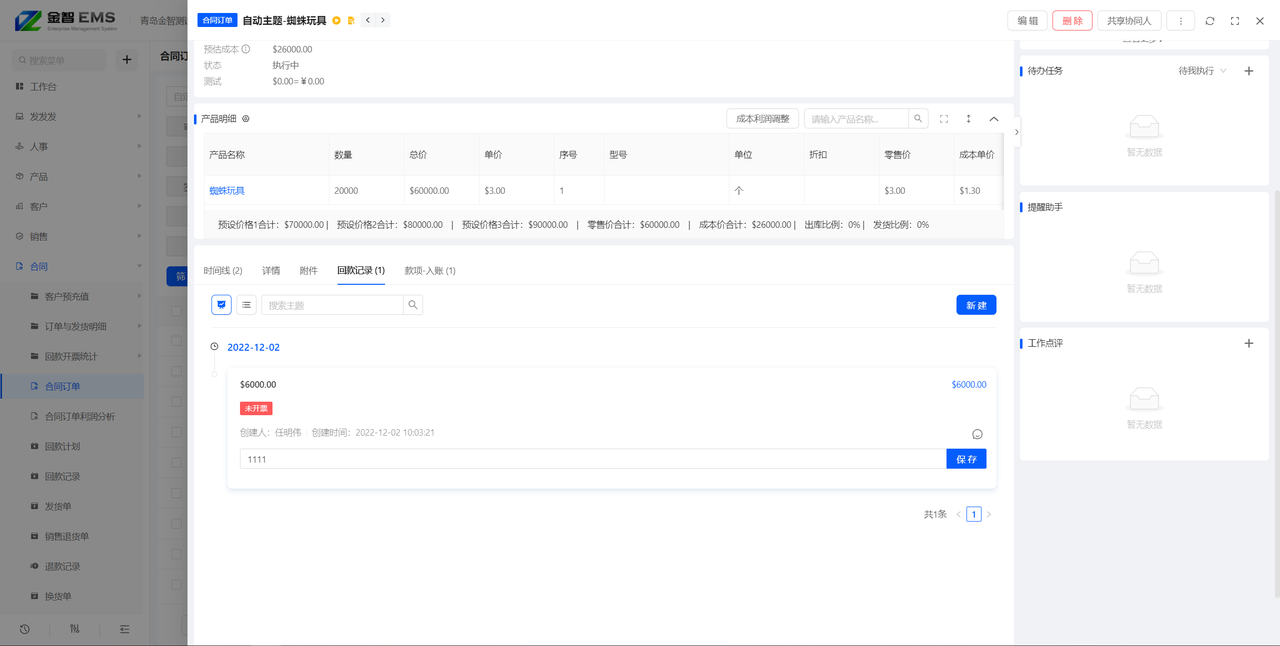
Task: Switch to the 详情 tab
Action: point(271,271)
